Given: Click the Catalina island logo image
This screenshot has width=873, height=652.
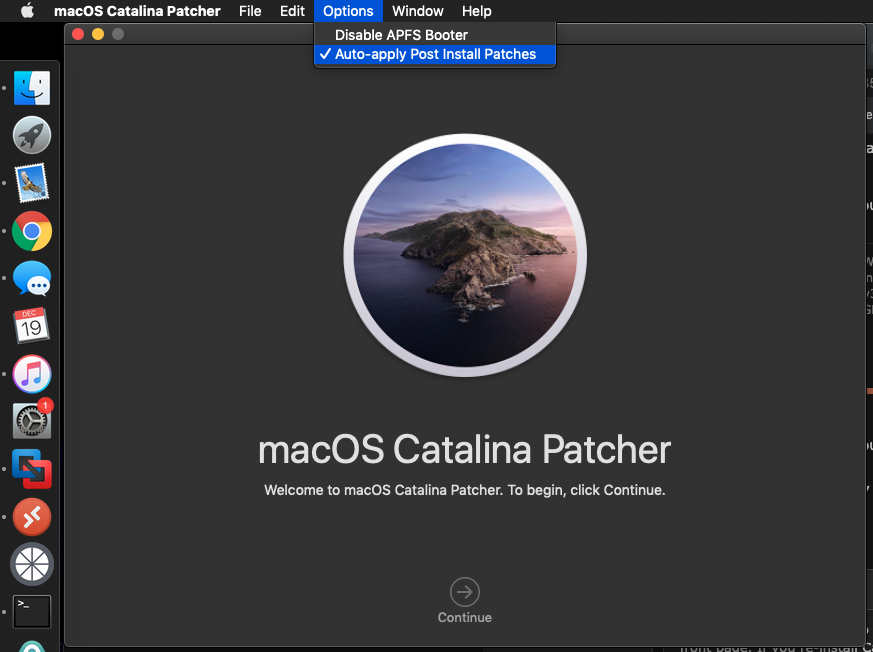Looking at the screenshot, I should (x=465, y=255).
